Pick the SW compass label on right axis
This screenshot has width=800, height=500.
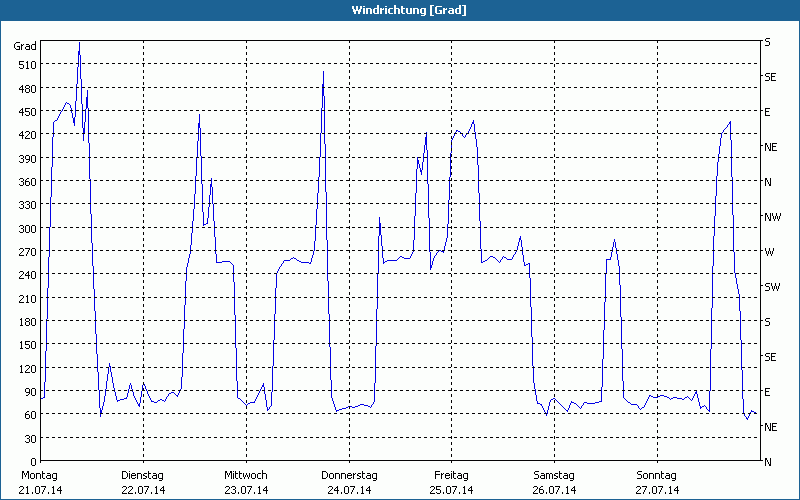point(771,287)
